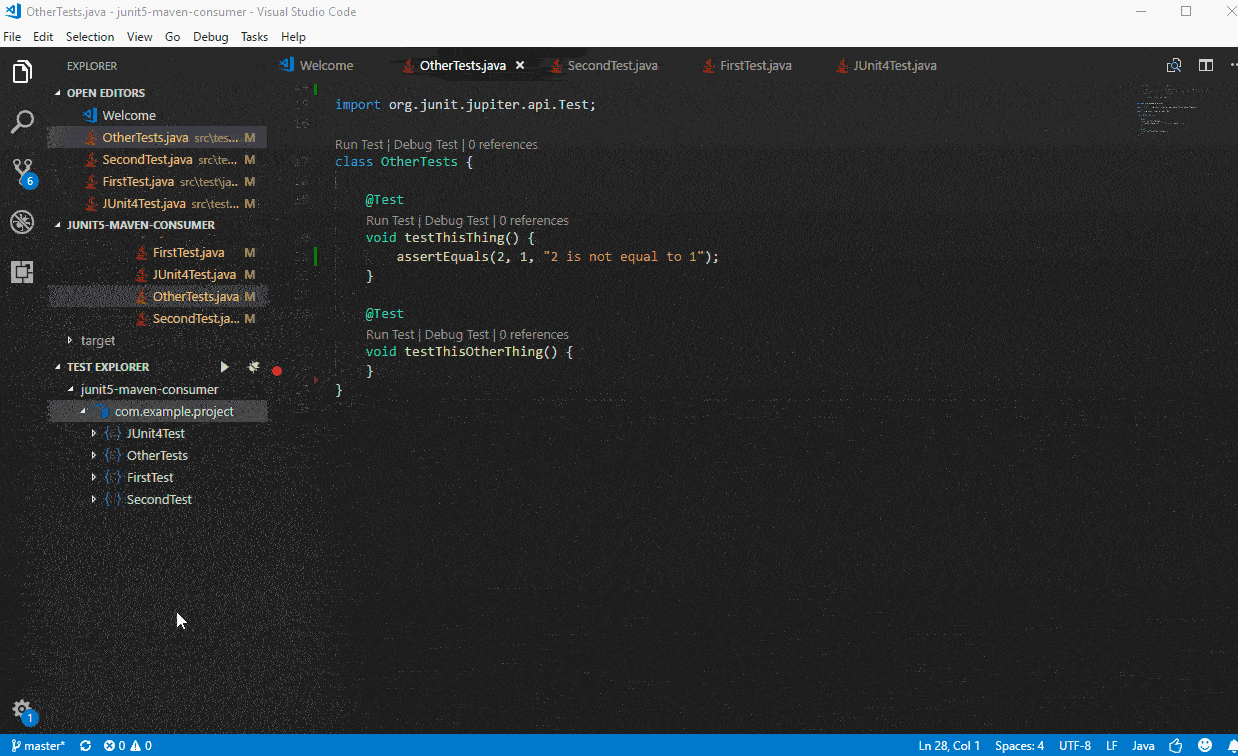
Task: Click Debug Test above testThisThing method
Action: (x=457, y=221)
